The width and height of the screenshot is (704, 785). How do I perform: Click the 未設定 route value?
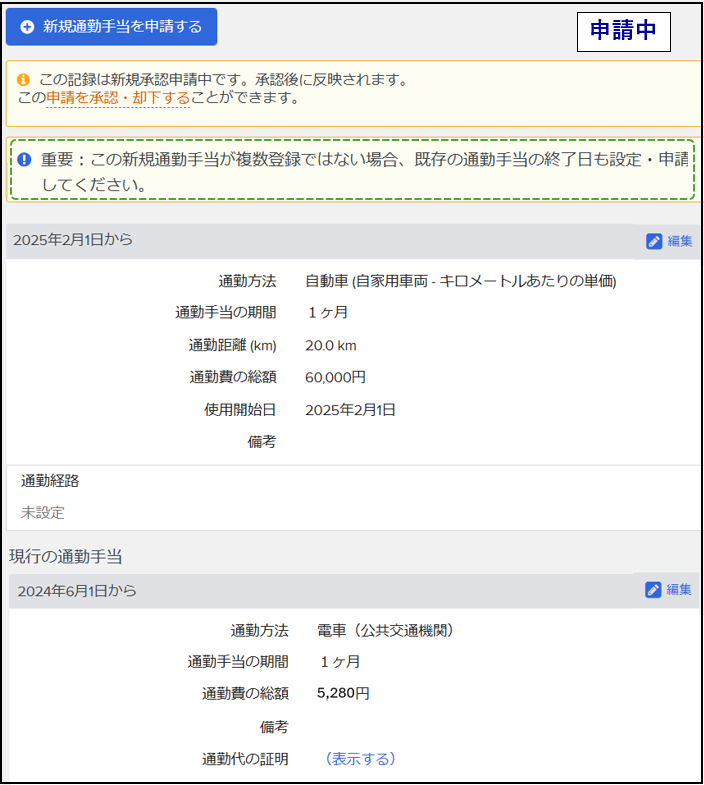pos(43,512)
